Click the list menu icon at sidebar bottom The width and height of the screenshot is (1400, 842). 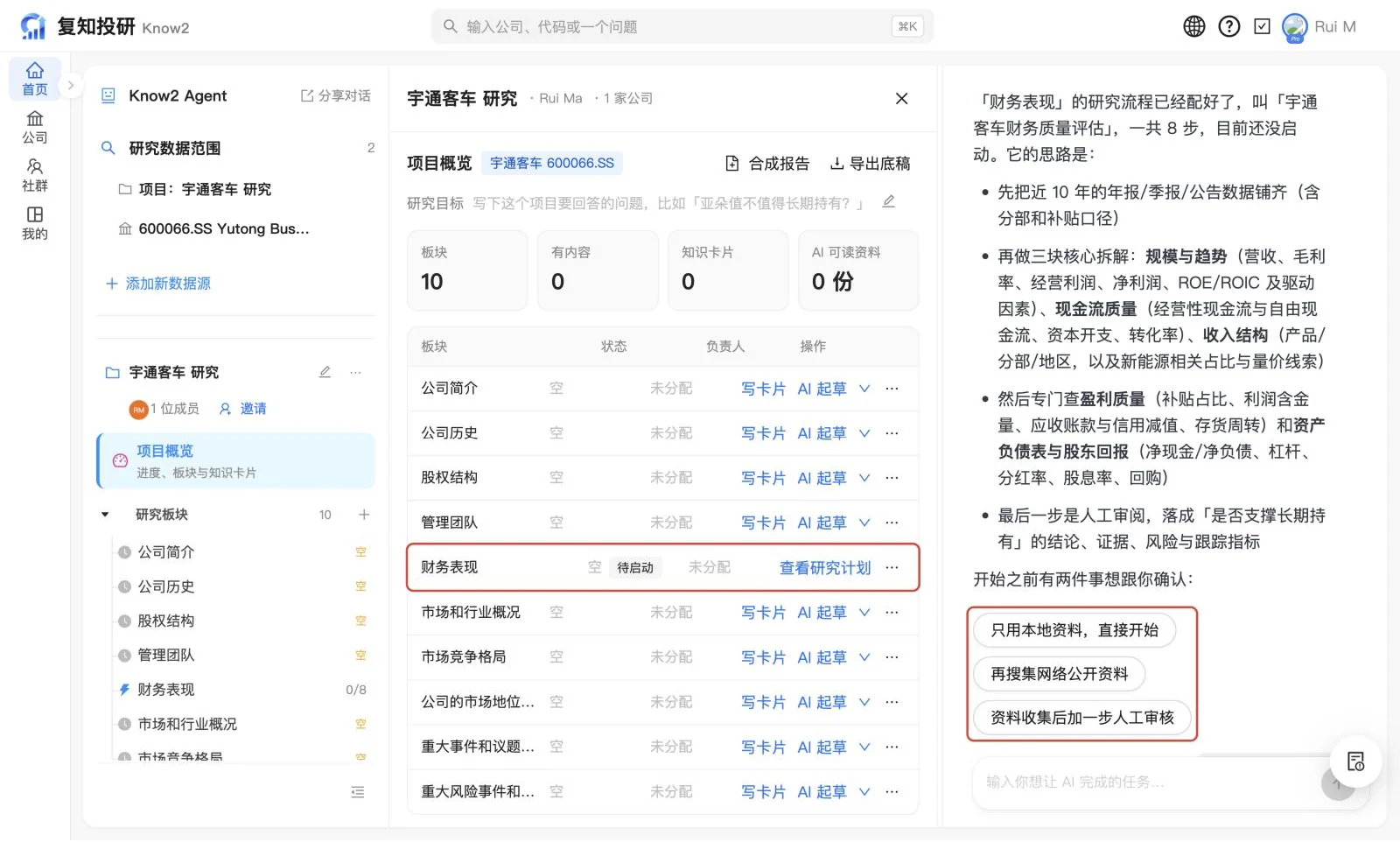pyautogui.click(x=357, y=792)
